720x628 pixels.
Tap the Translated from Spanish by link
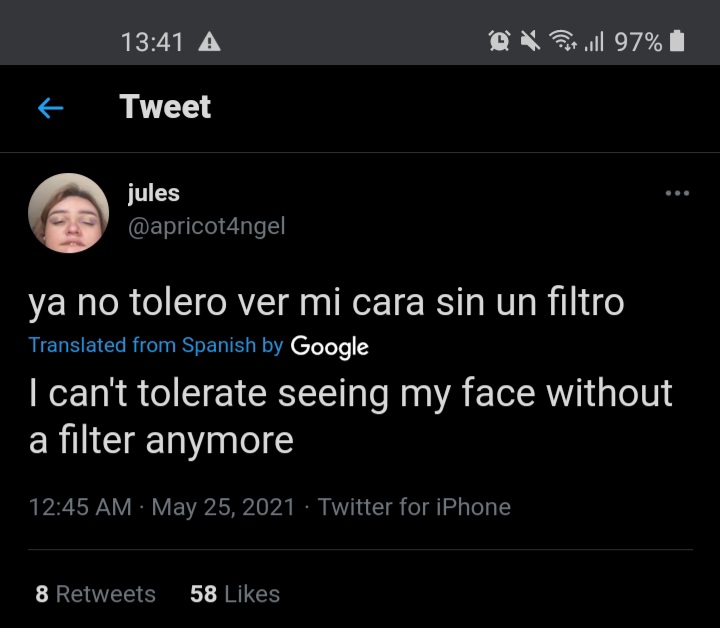(156, 345)
